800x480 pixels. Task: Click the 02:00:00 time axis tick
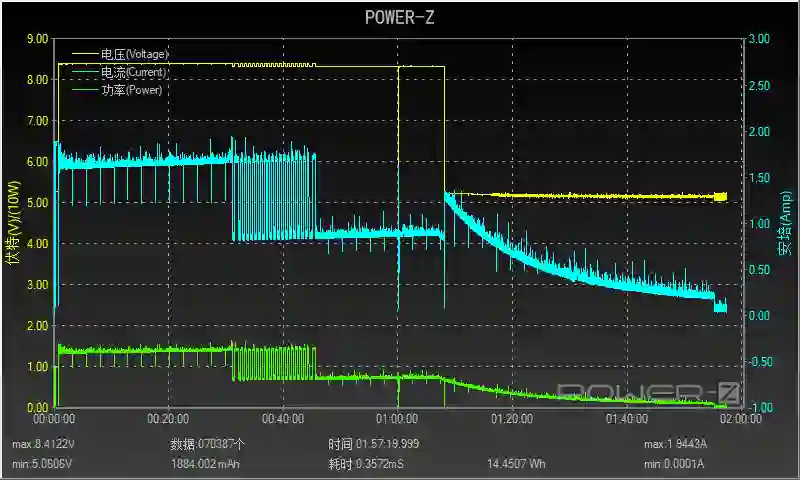pyautogui.click(x=741, y=419)
